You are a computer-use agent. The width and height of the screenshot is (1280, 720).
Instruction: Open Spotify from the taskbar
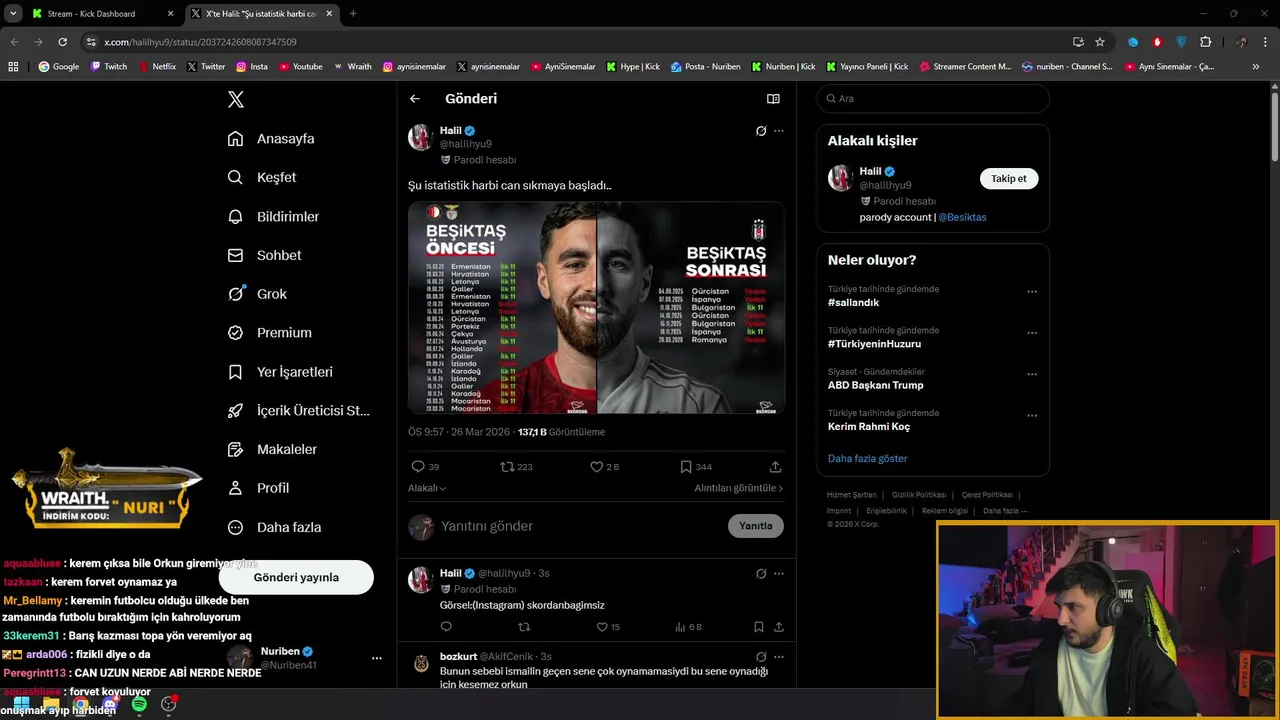click(x=139, y=705)
